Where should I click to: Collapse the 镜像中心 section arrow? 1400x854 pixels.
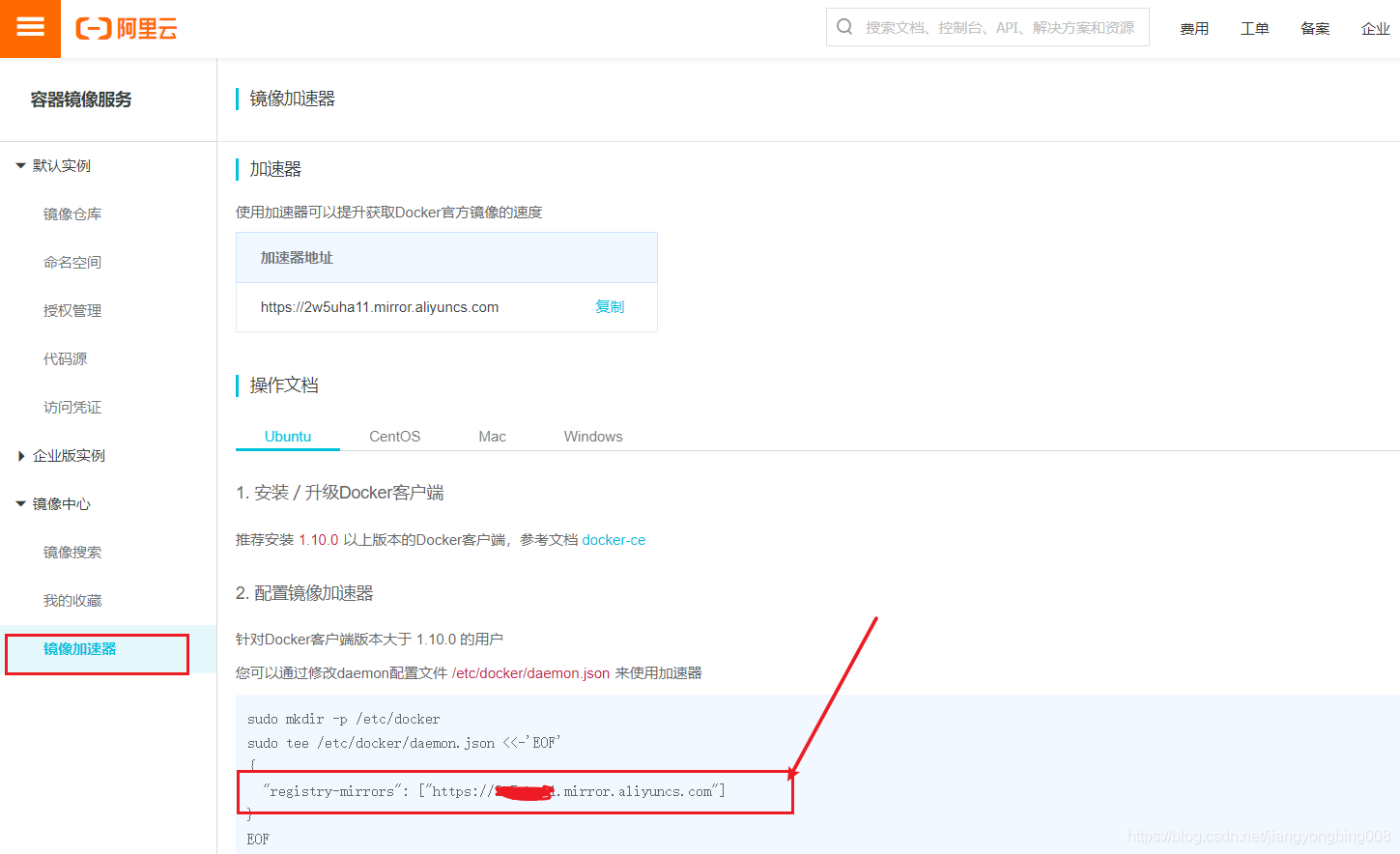pyautogui.click(x=20, y=504)
